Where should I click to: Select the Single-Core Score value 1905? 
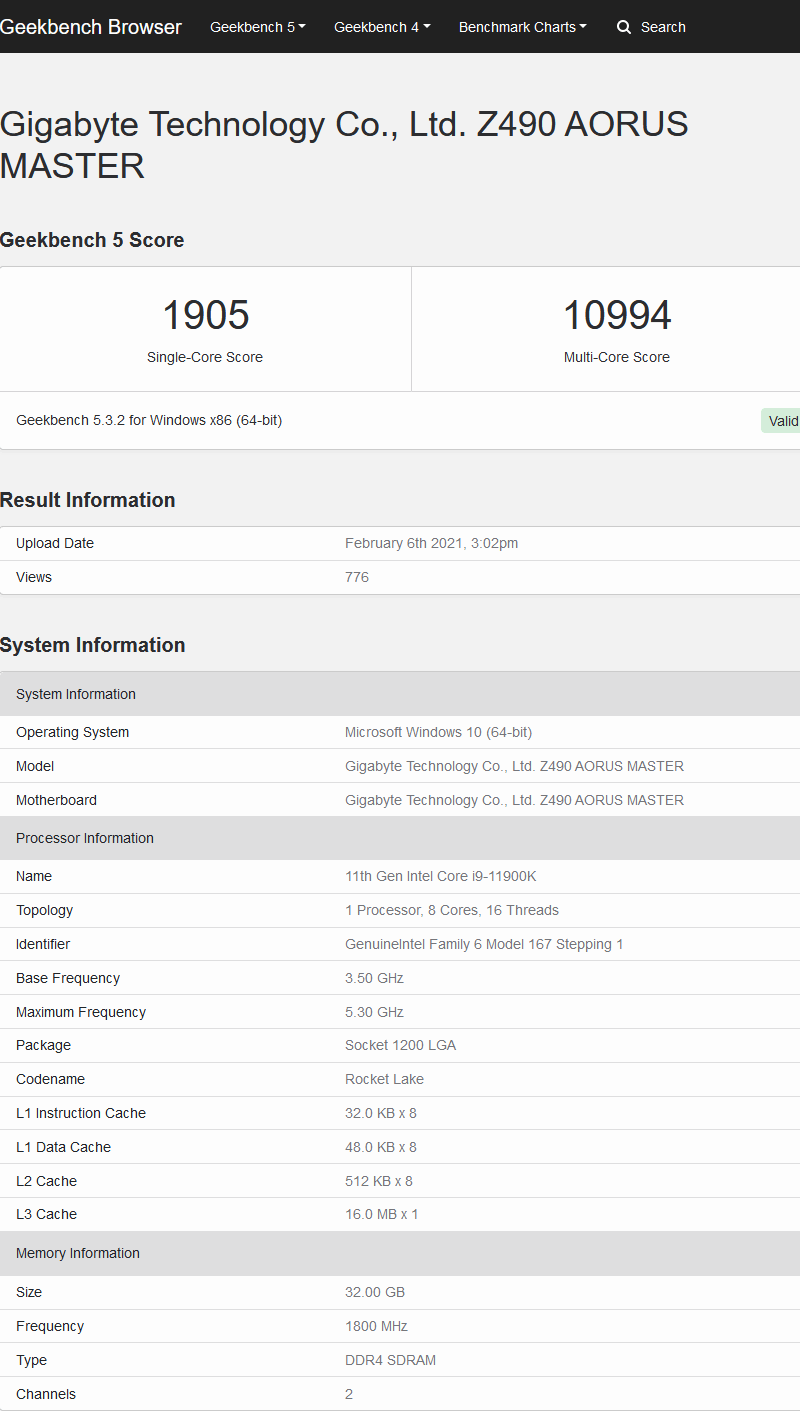205,314
